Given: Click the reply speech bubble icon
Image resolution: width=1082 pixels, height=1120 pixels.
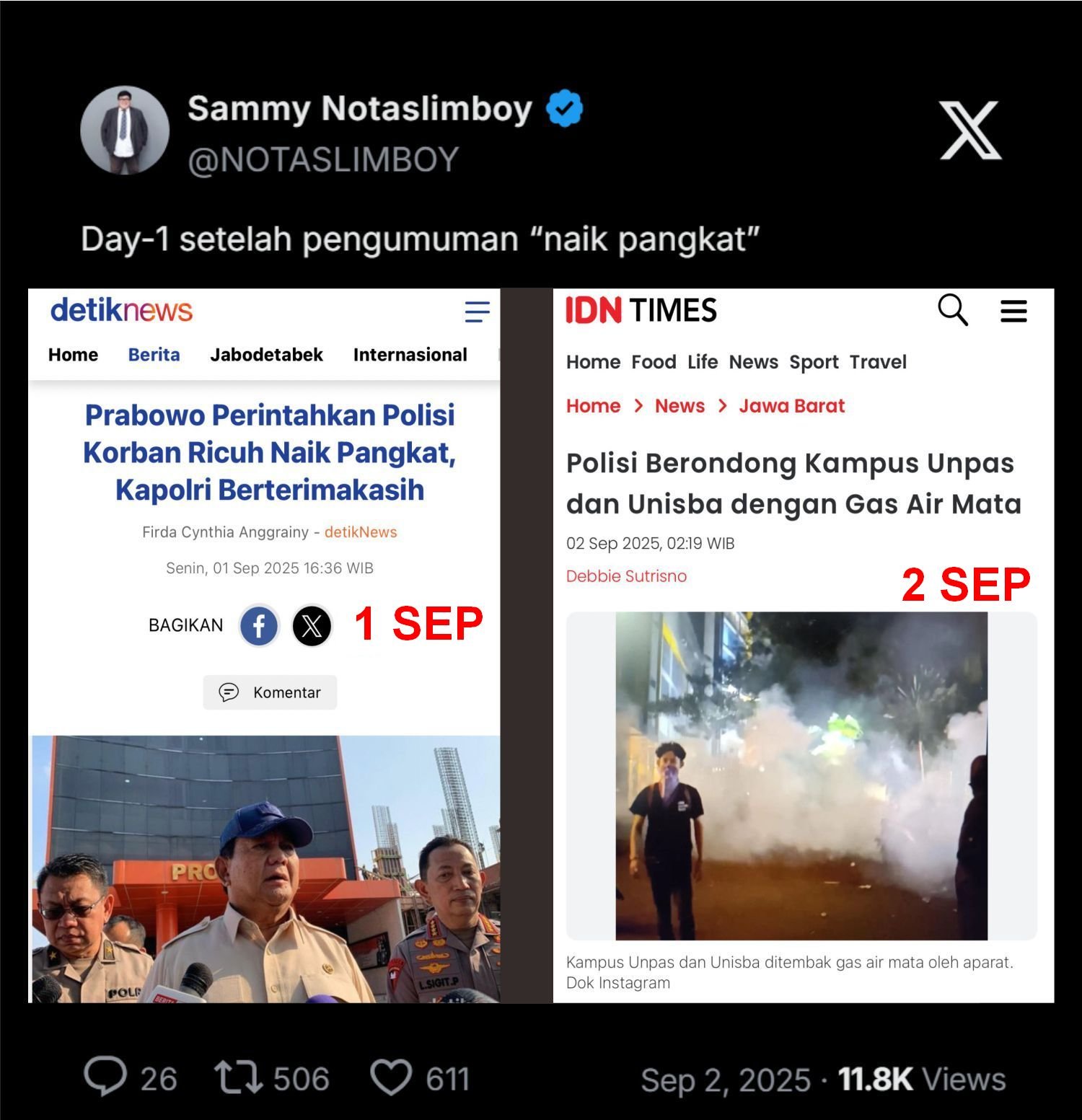Looking at the screenshot, I should (105, 1077).
